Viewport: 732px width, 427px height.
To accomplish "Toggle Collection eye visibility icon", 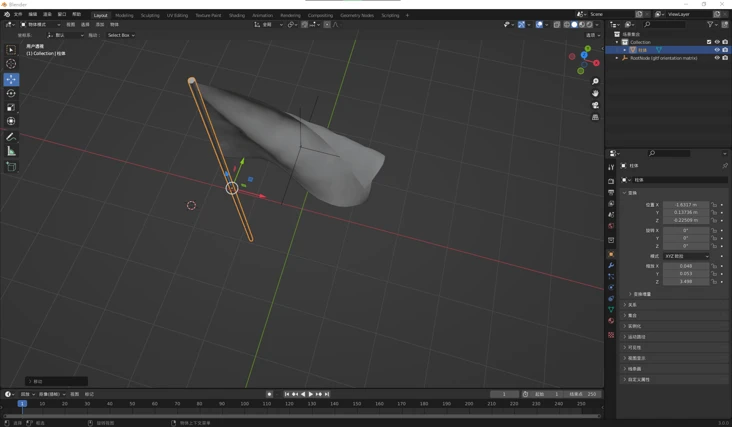I will click(x=717, y=42).
